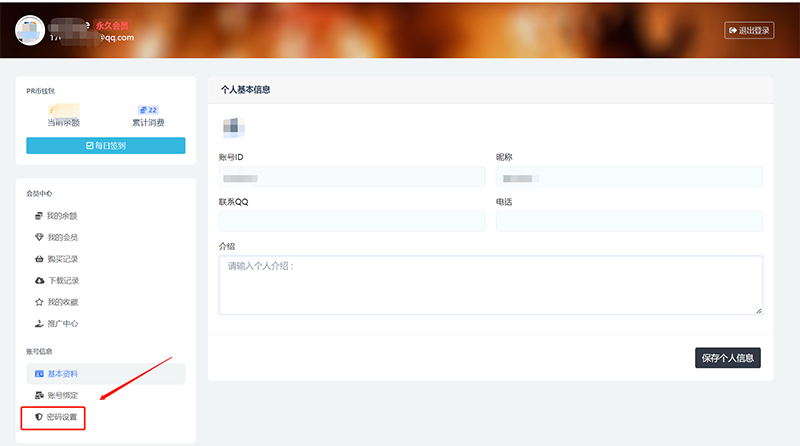Image resolution: width=800 pixels, height=446 pixels.
Task: Click the cloud download icon beside 下载记录
Action: (39, 281)
